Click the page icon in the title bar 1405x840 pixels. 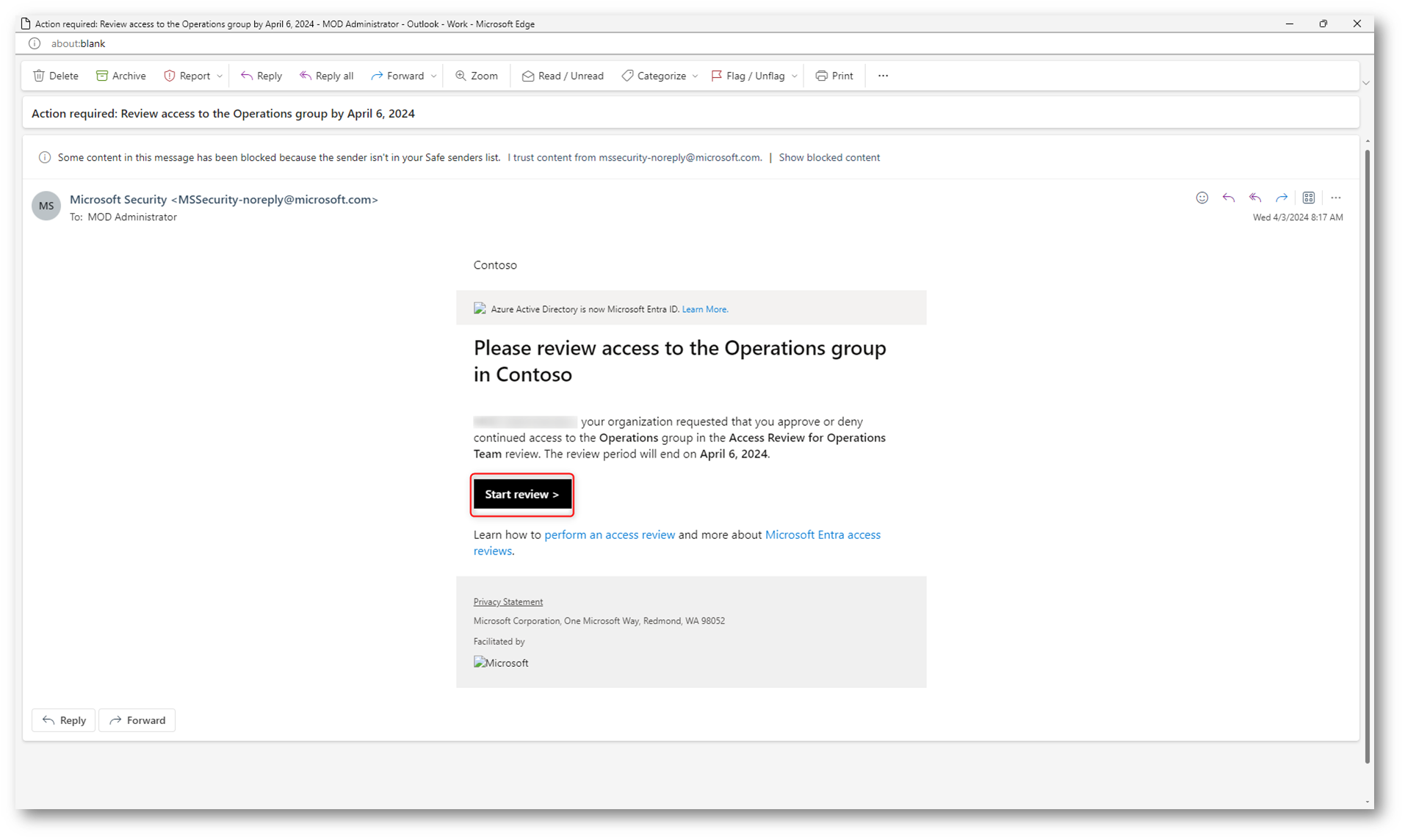click(x=26, y=23)
